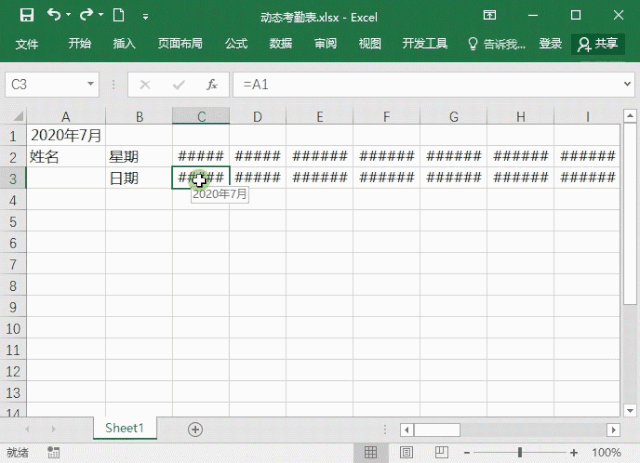
Task: Click the horizontal scrollbar thumb
Action: click(437, 430)
